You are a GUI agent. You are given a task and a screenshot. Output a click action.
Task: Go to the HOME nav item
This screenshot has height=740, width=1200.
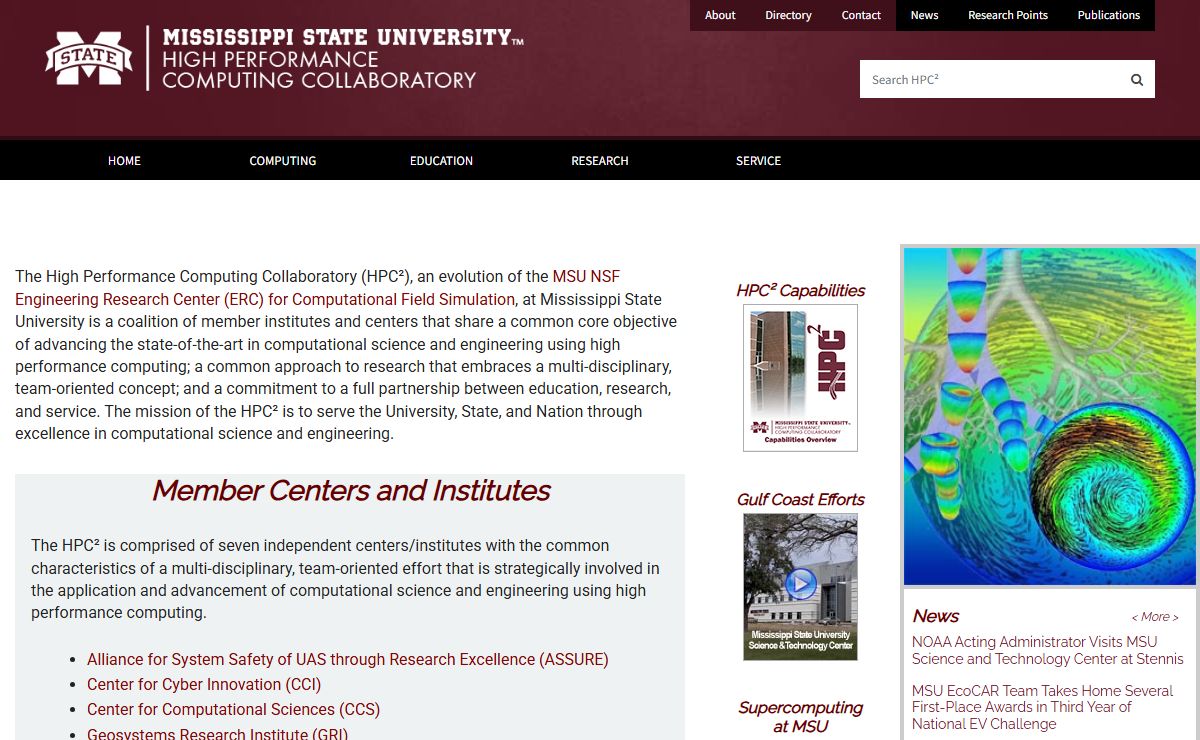(x=124, y=161)
